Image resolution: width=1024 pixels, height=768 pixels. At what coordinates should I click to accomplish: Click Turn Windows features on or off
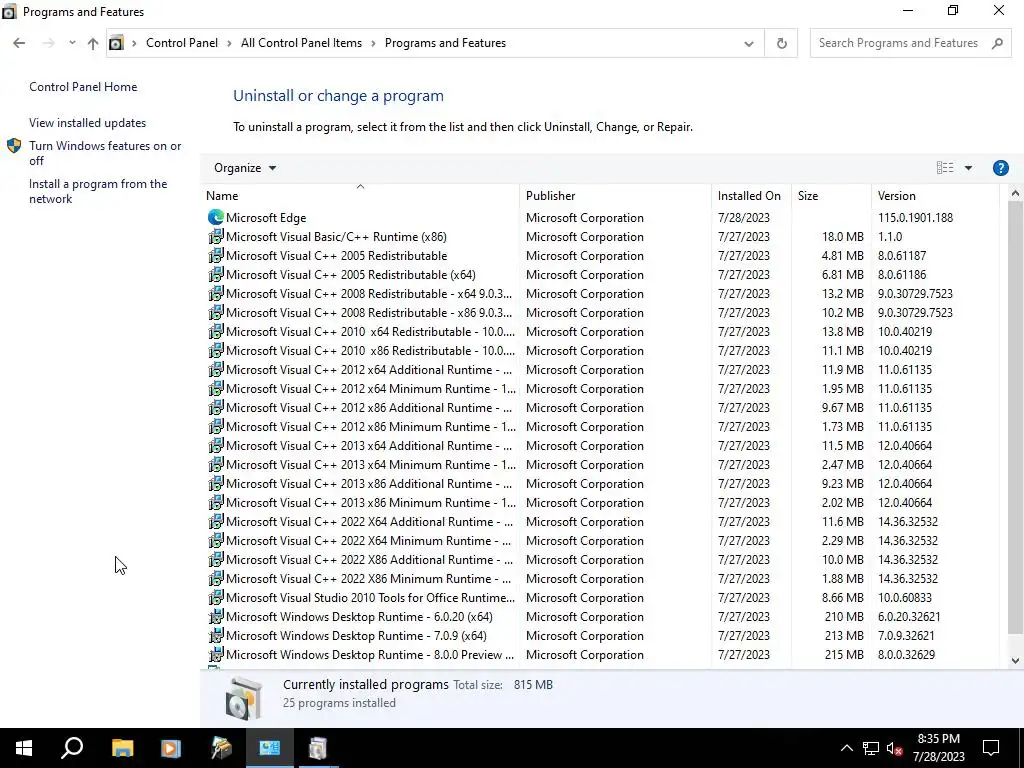pyautogui.click(x=105, y=153)
